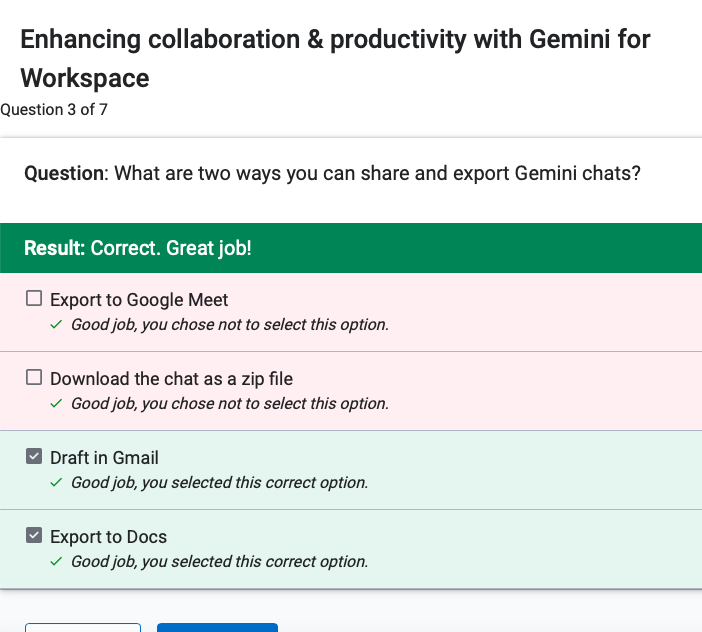Click the "Export to Docs" label
The image size is (702, 632).
108,537
